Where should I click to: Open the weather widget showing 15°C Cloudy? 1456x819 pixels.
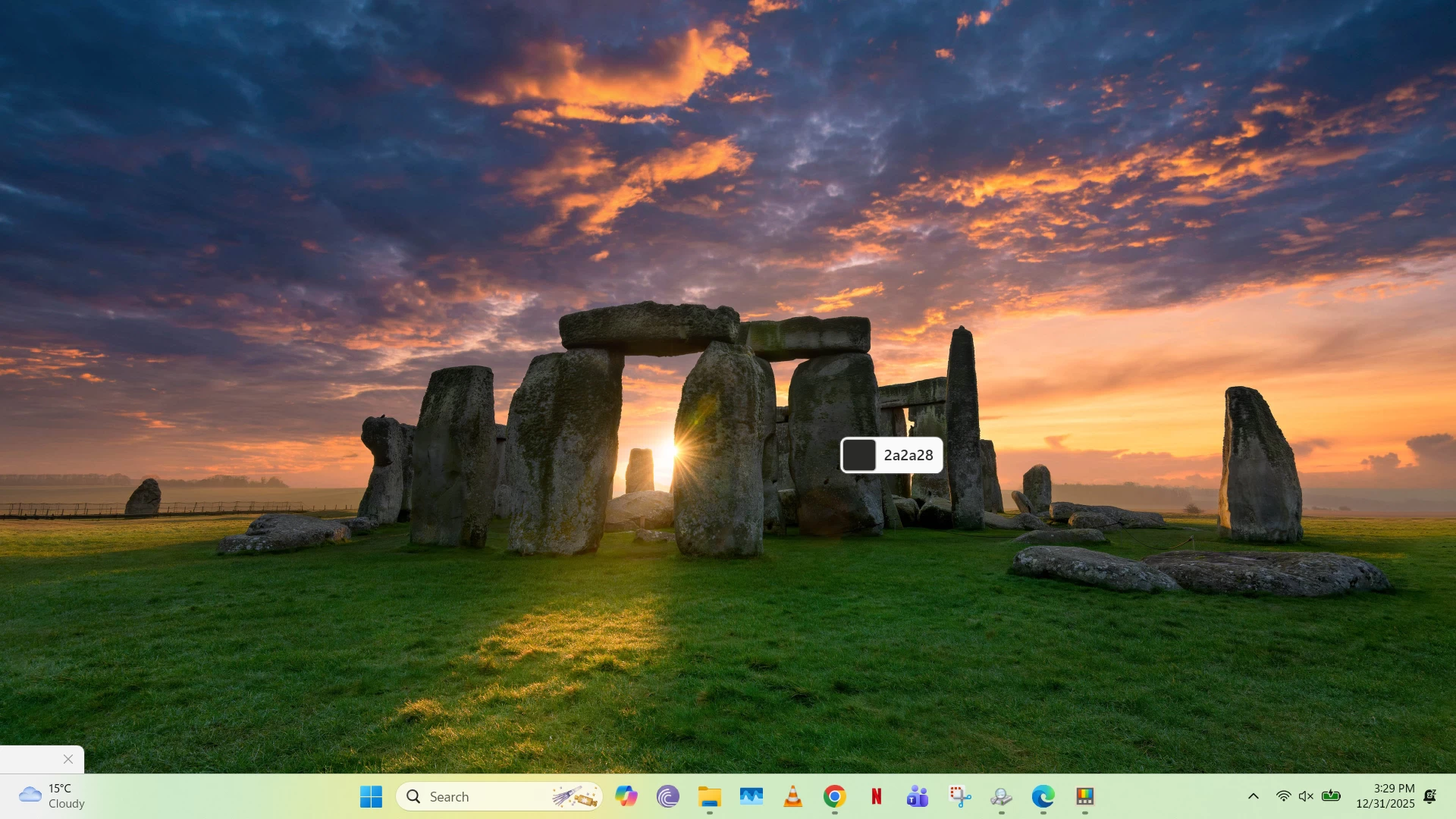pos(52,796)
